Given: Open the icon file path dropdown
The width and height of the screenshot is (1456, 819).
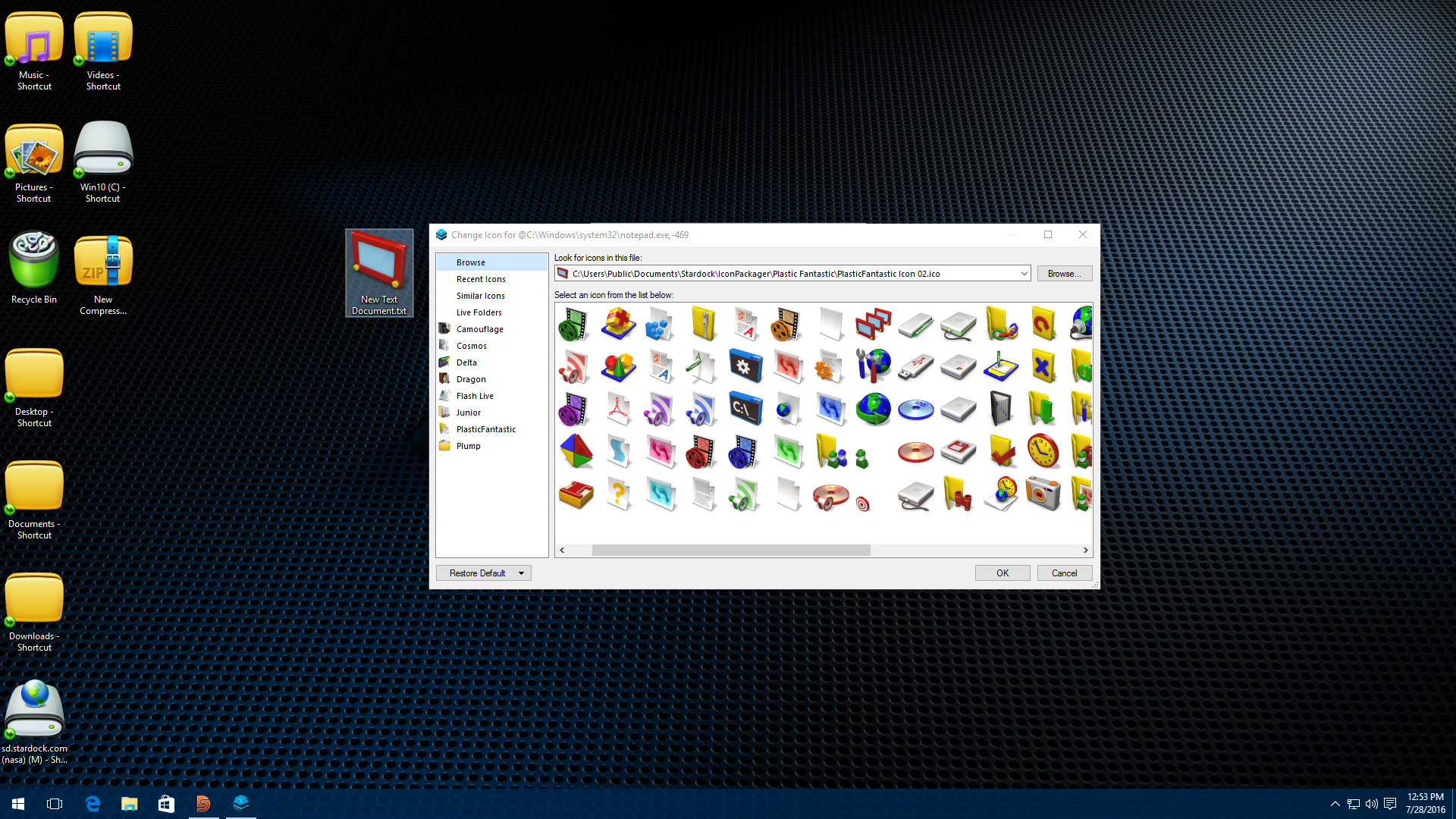Looking at the screenshot, I should [x=1024, y=273].
